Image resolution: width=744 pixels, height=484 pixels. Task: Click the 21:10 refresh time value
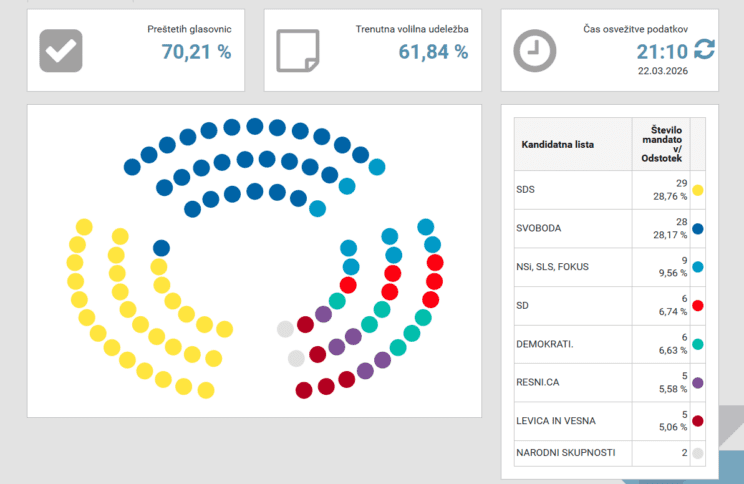(x=660, y=51)
